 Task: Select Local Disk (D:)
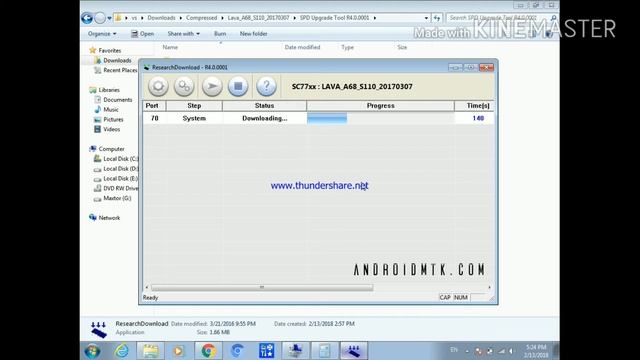(x=121, y=169)
